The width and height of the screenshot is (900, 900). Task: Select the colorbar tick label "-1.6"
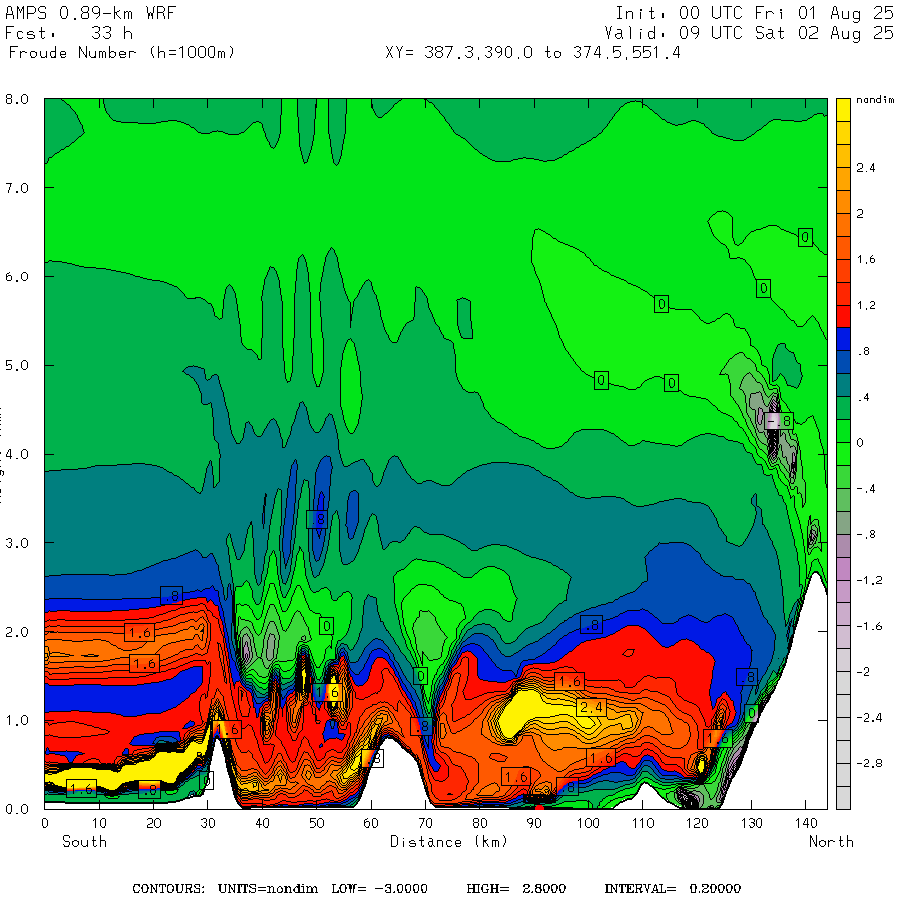point(869,626)
